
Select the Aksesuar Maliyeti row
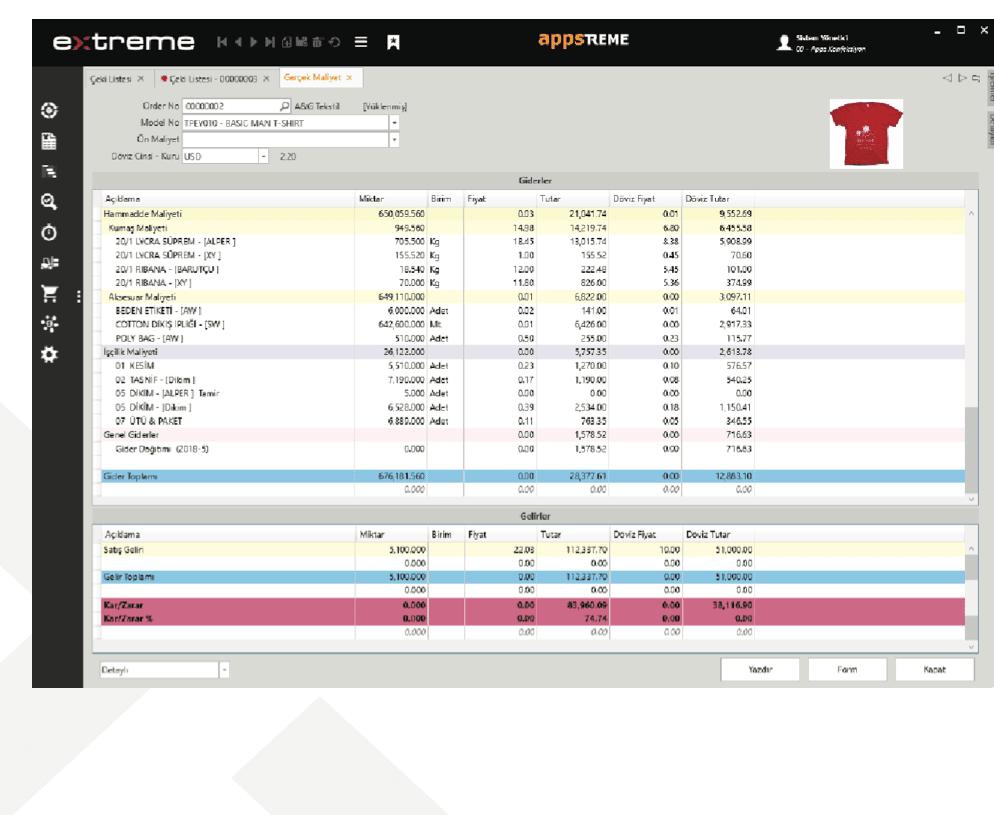coord(533,297)
